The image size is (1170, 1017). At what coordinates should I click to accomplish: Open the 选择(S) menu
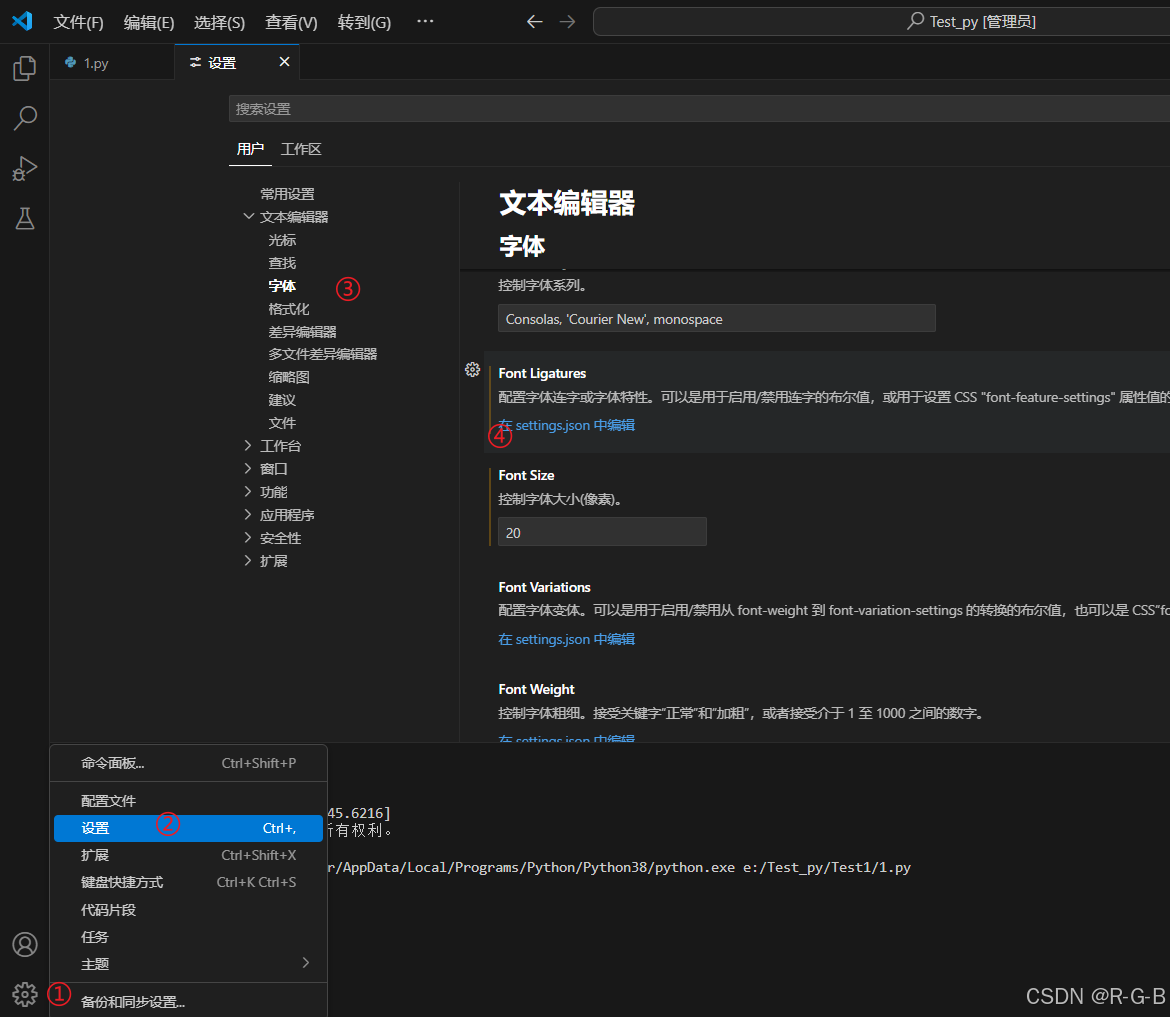click(219, 22)
